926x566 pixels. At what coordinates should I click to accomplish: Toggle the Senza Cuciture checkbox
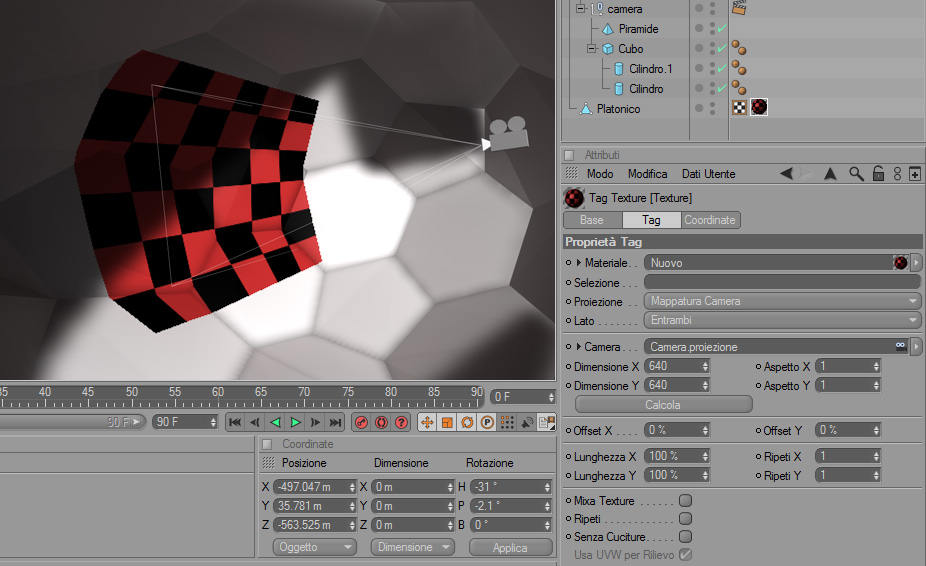[685, 536]
